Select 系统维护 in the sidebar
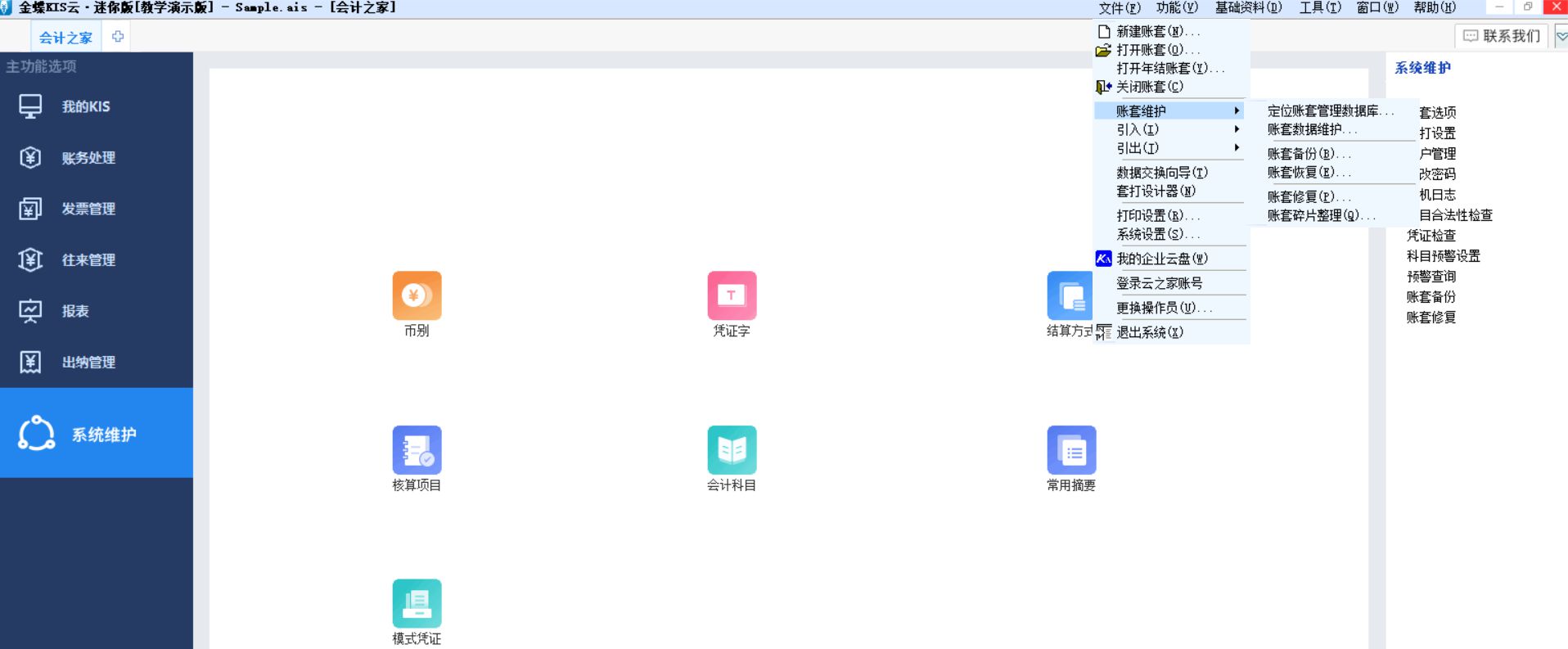 pyautogui.click(x=97, y=433)
